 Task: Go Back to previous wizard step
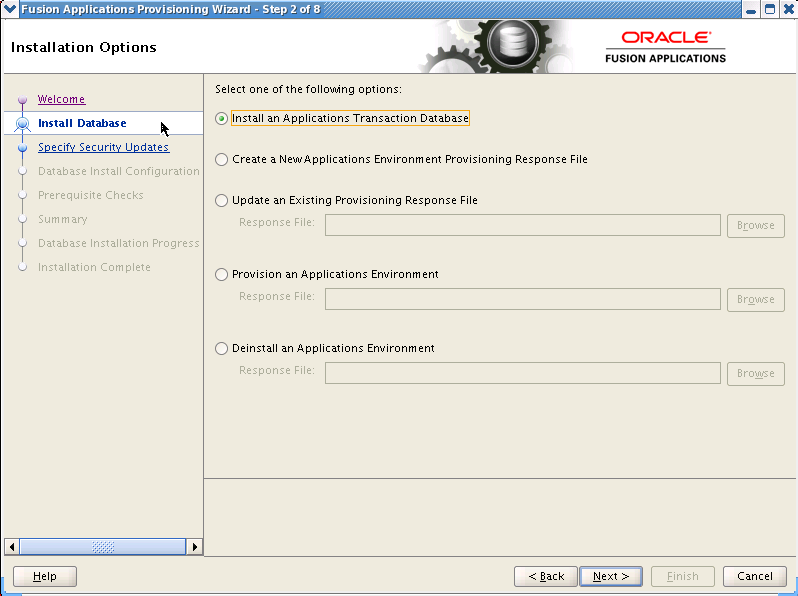(x=546, y=576)
